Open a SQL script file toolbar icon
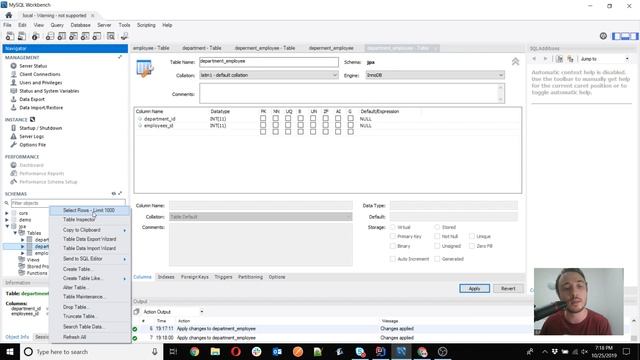 [x=22, y=36]
